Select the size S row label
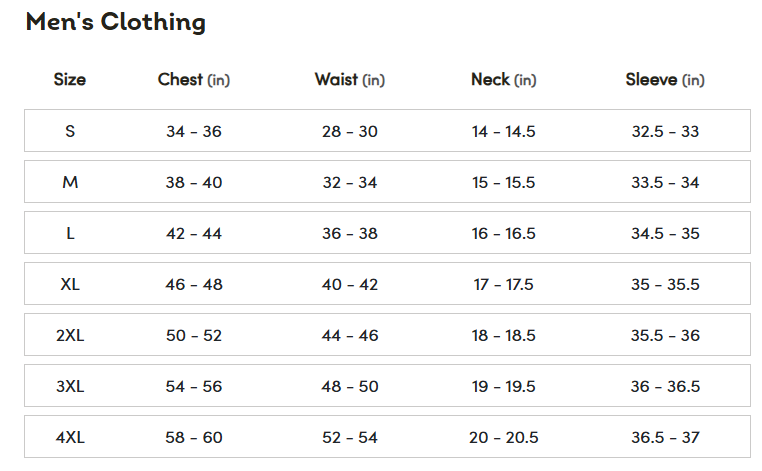The image size is (762, 471). coord(70,131)
